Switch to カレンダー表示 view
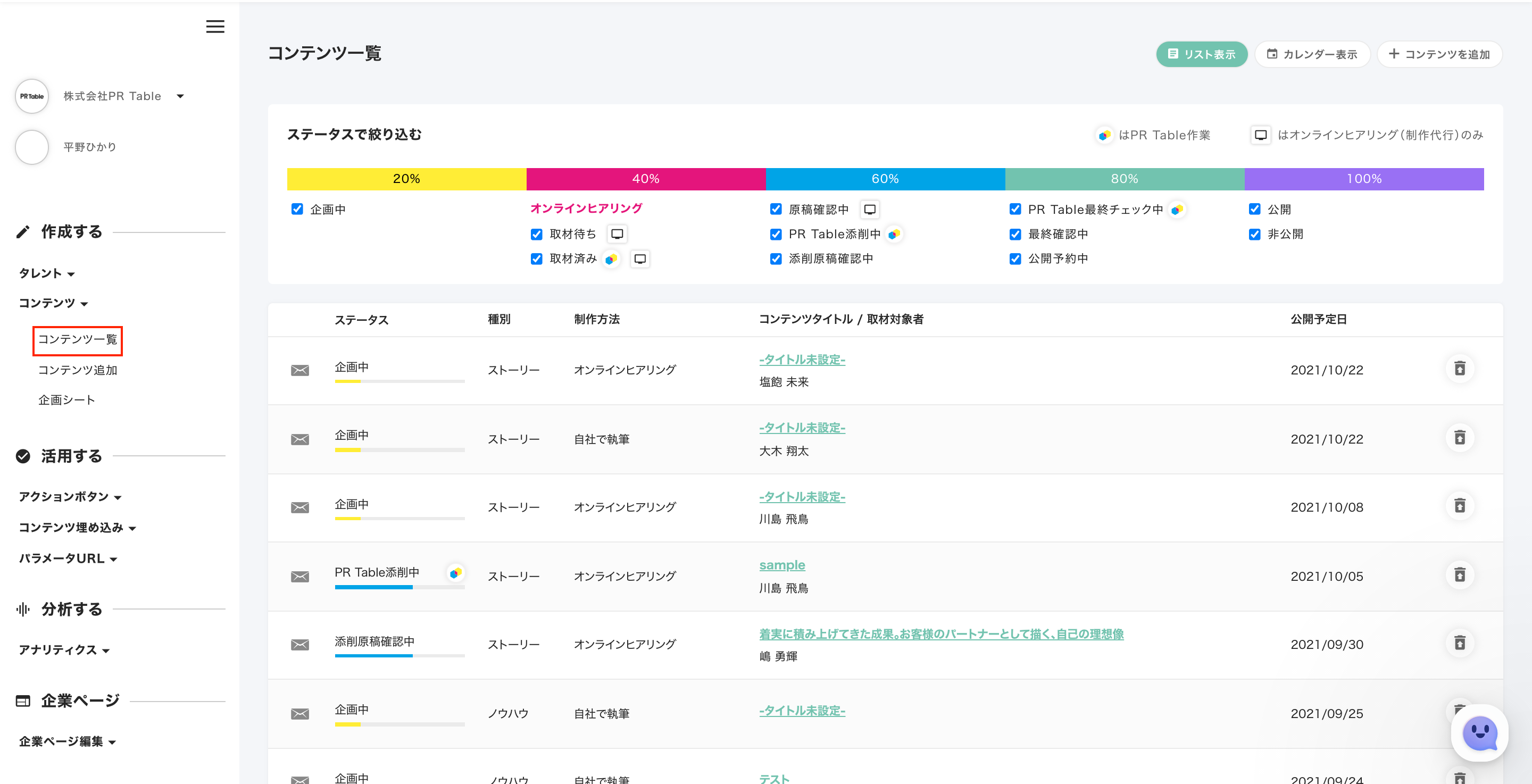 (1312, 54)
